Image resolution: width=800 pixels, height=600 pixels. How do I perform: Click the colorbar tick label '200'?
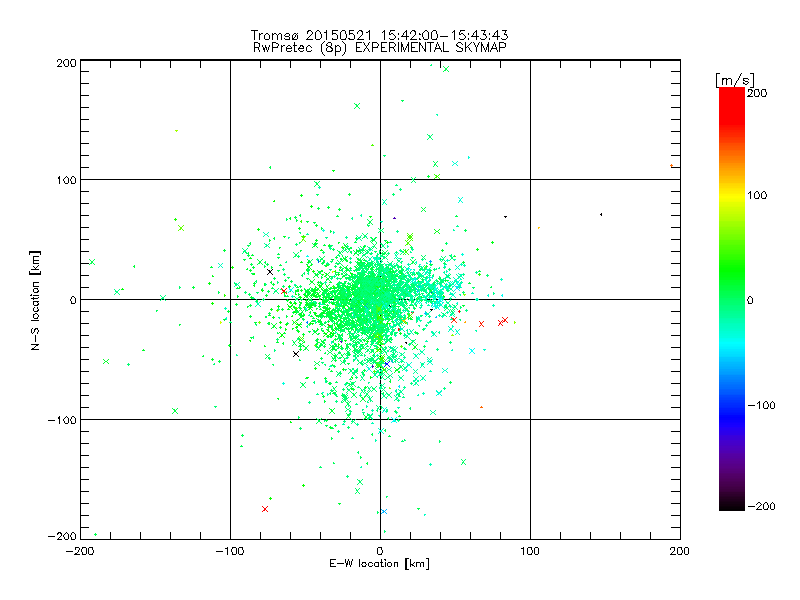click(757, 93)
